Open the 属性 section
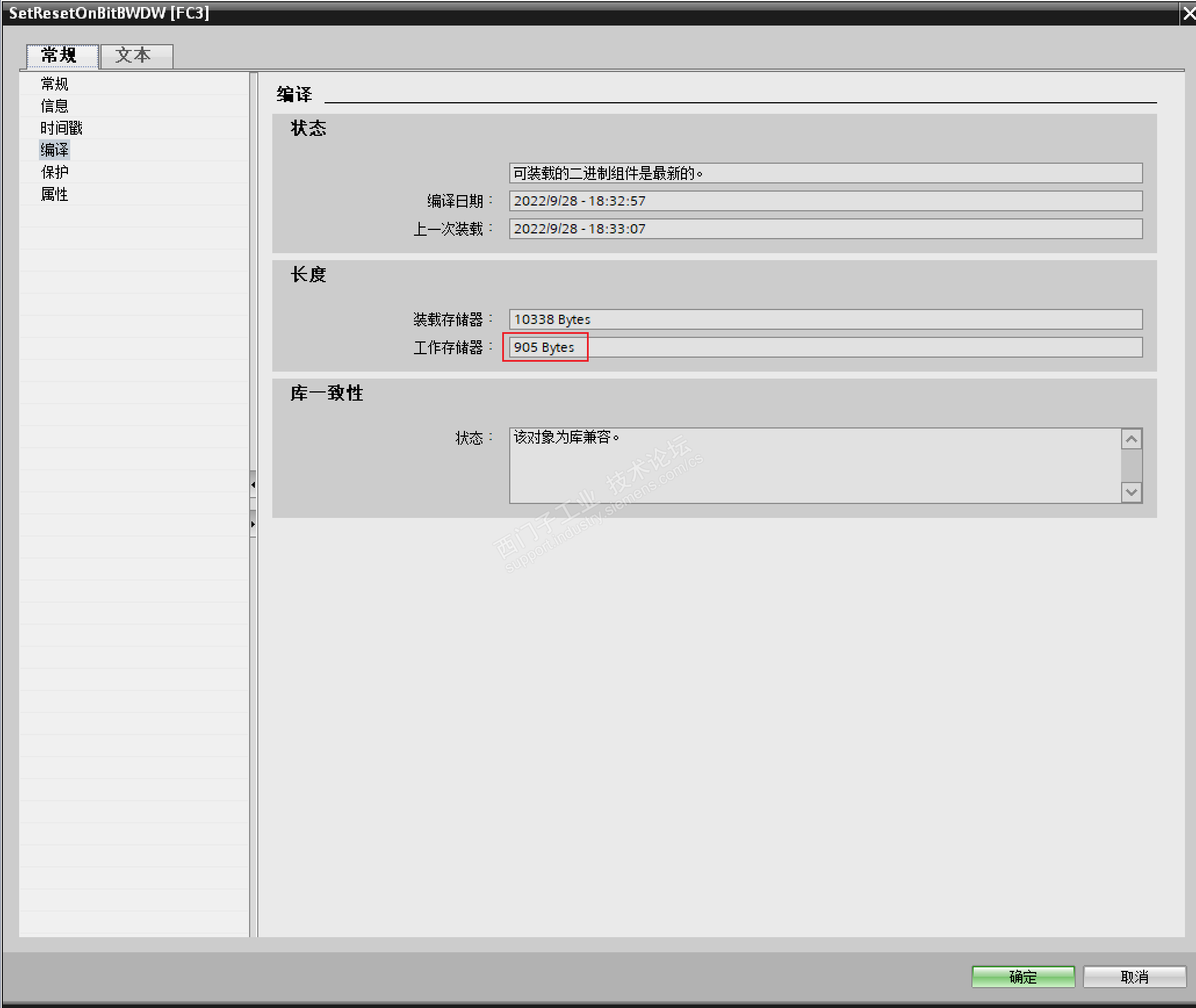The height and width of the screenshot is (1008, 1196). point(55,195)
